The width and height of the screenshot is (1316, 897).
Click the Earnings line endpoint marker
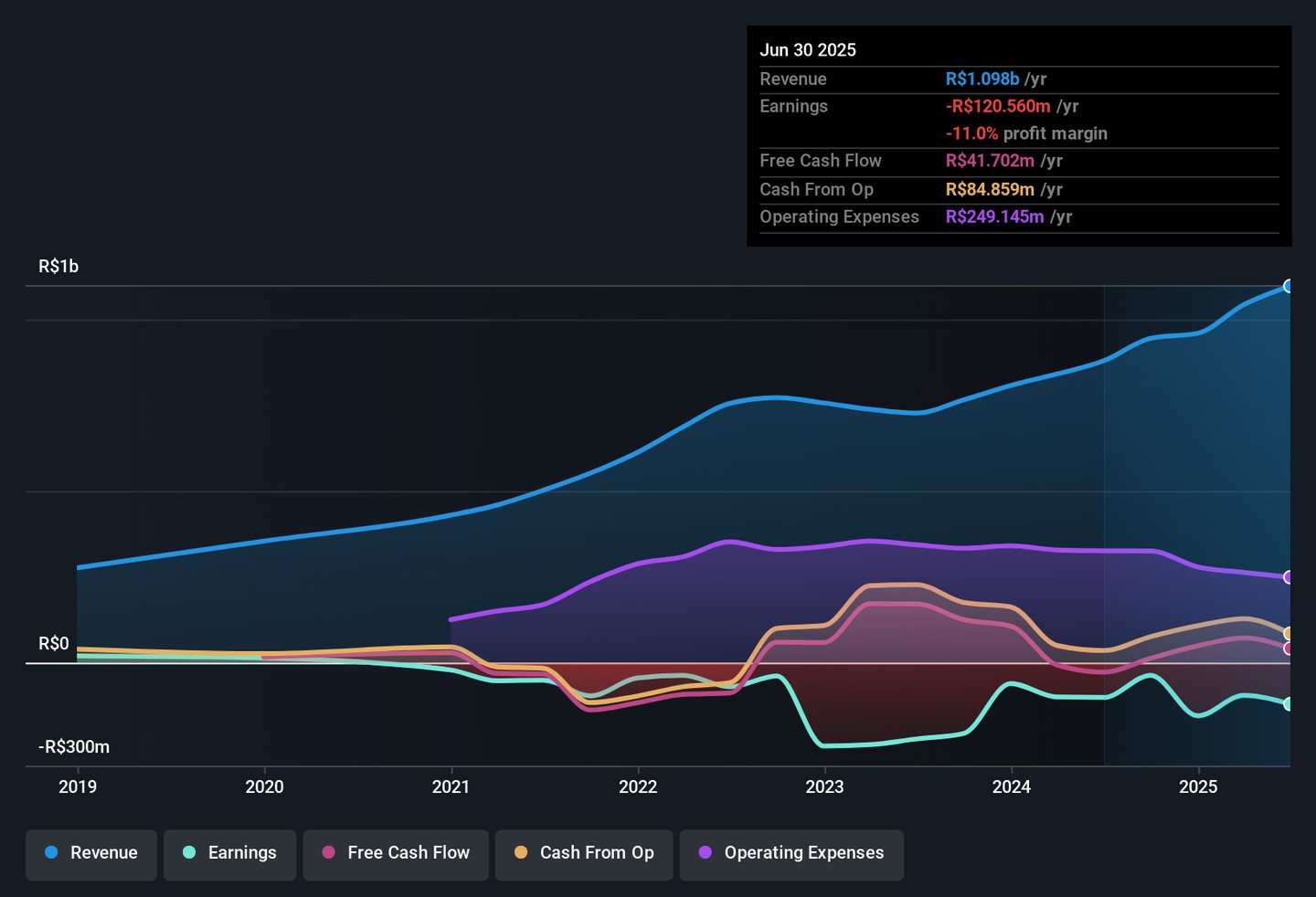(1288, 704)
